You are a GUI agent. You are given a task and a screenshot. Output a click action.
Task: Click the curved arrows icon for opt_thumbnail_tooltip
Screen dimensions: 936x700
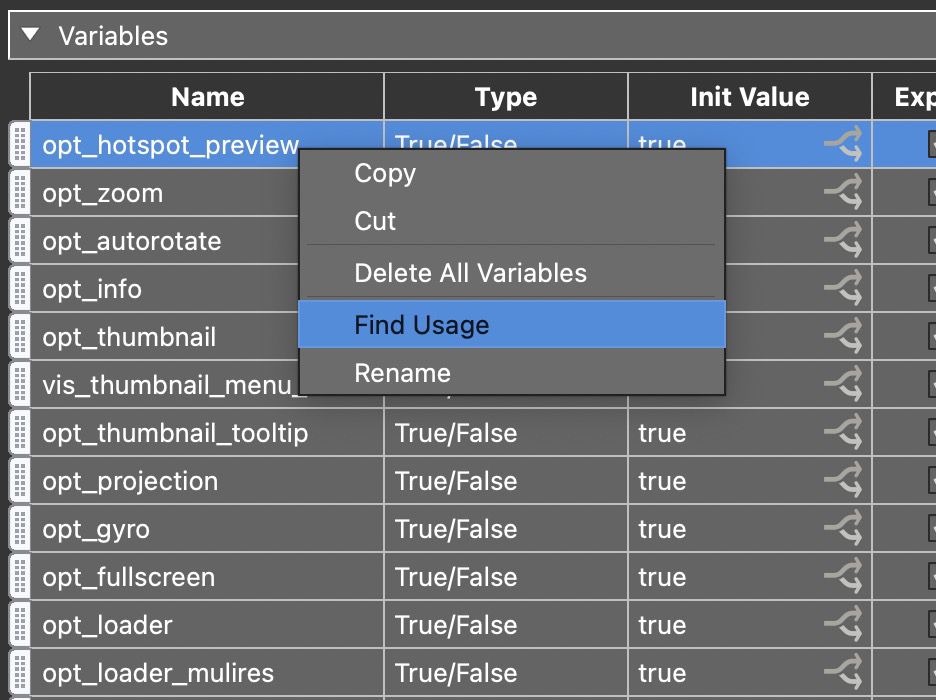click(x=845, y=433)
